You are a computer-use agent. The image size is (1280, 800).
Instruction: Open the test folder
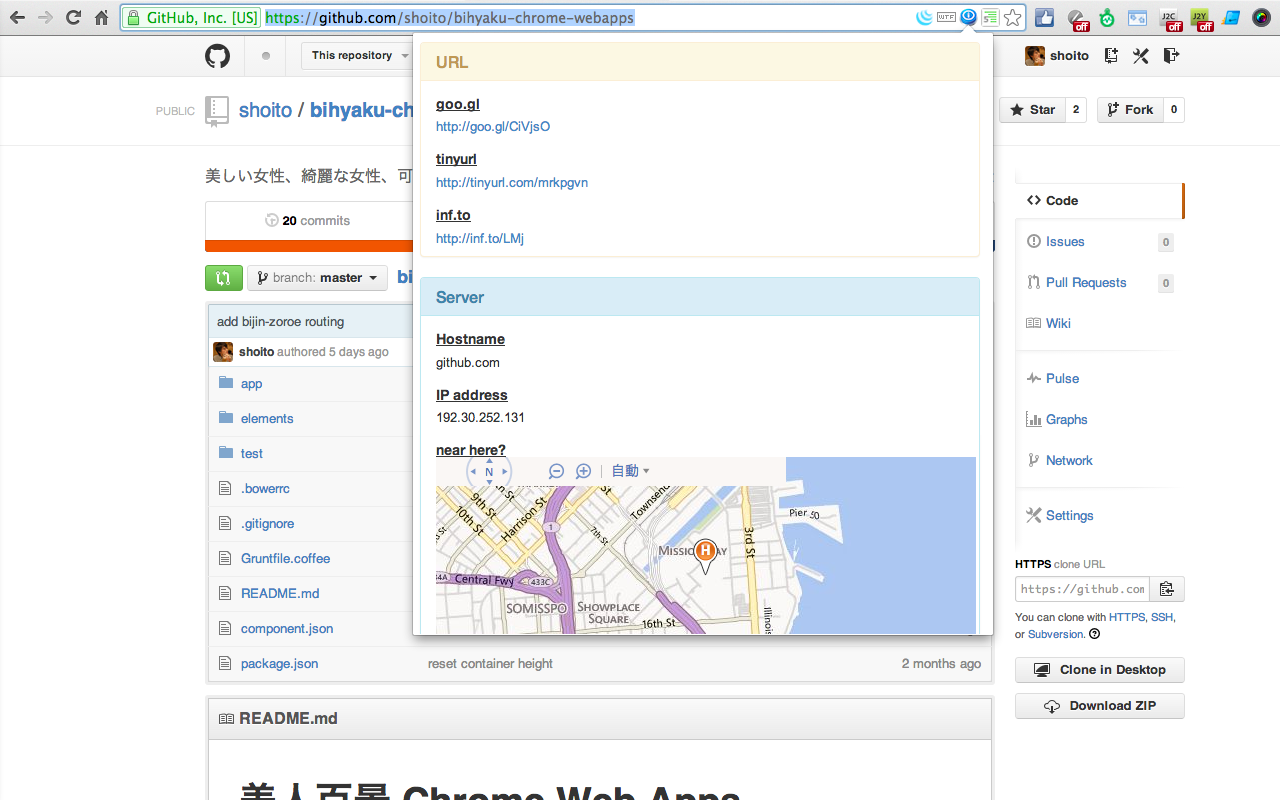(x=252, y=454)
